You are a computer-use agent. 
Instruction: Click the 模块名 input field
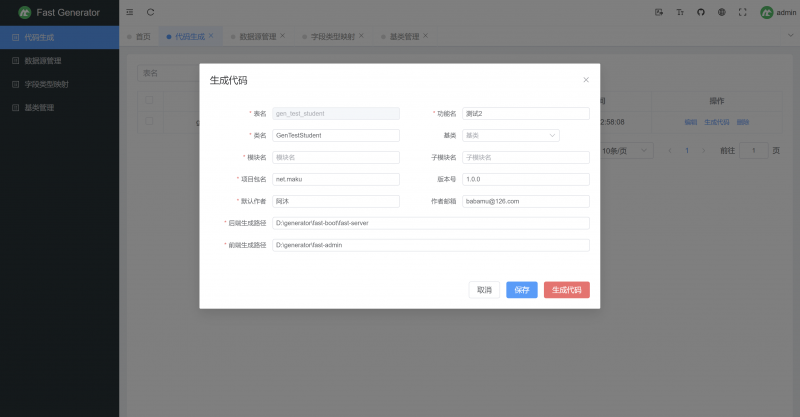coord(336,157)
